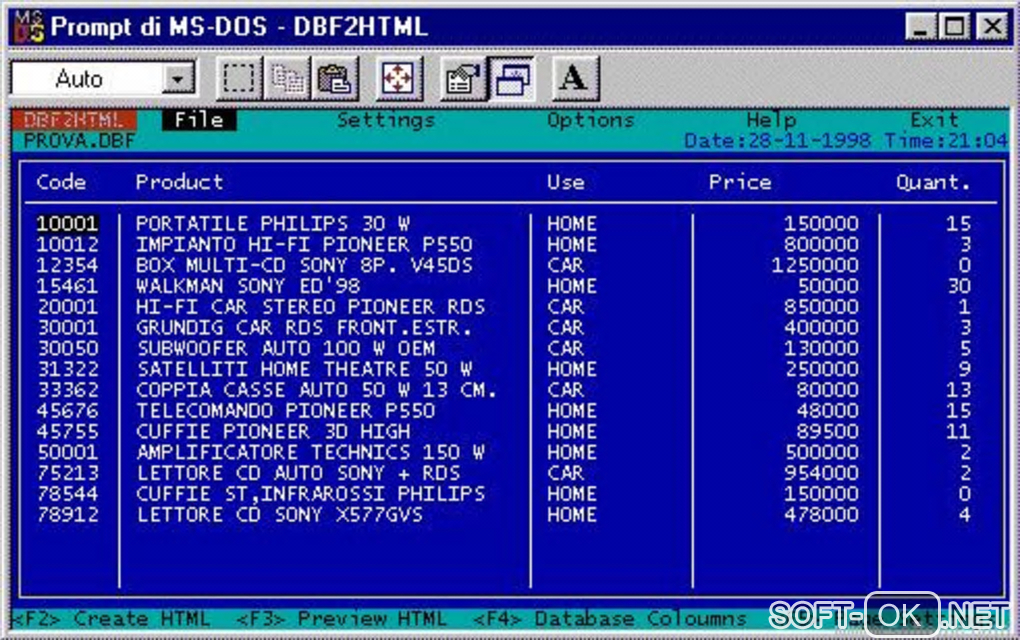The height and width of the screenshot is (640, 1020).
Task: Select the Exit menu item
Action: 934,120
